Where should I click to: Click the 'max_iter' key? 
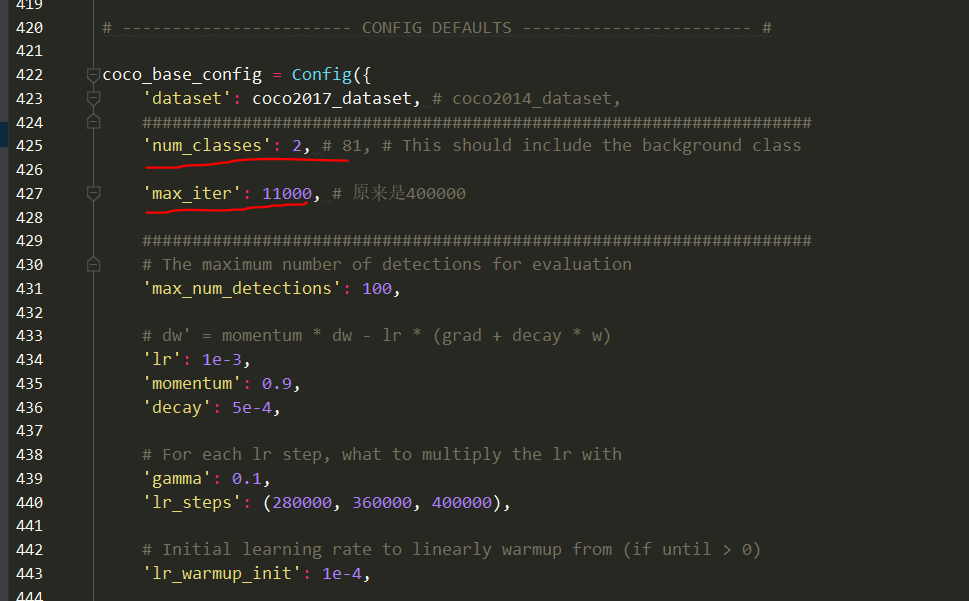(x=192, y=194)
